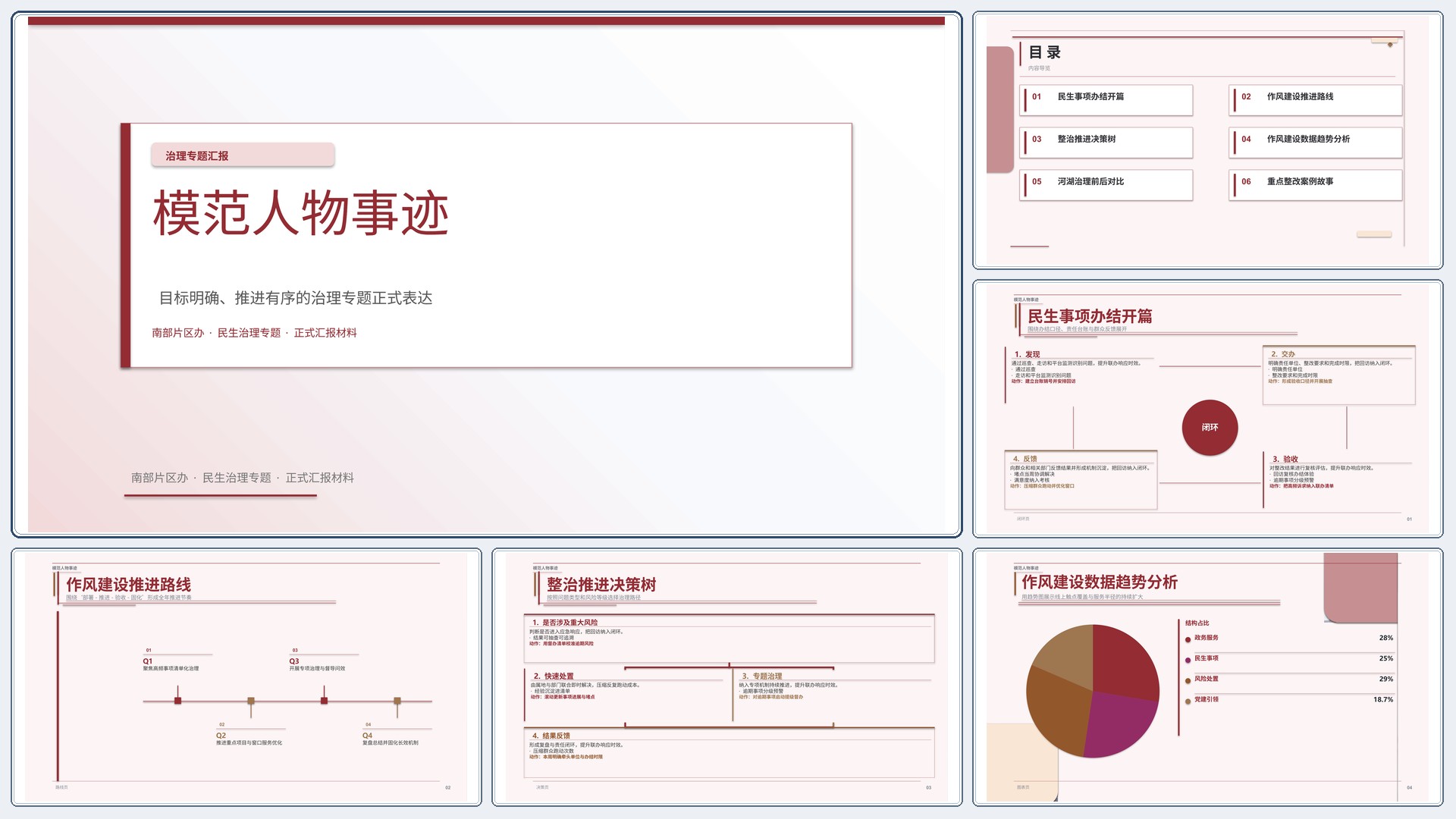Click the step heading 2. 交办

pyautogui.click(x=1283, y=354)
